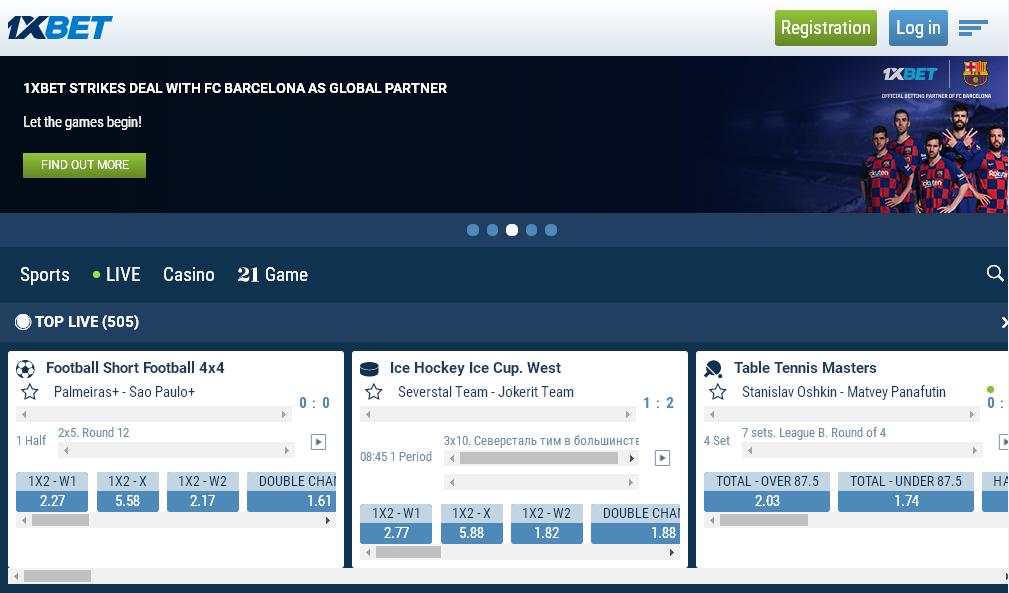Select the fifth banner carousel dot
This screenshot has height=593, width=1009.
coord(551,230)
